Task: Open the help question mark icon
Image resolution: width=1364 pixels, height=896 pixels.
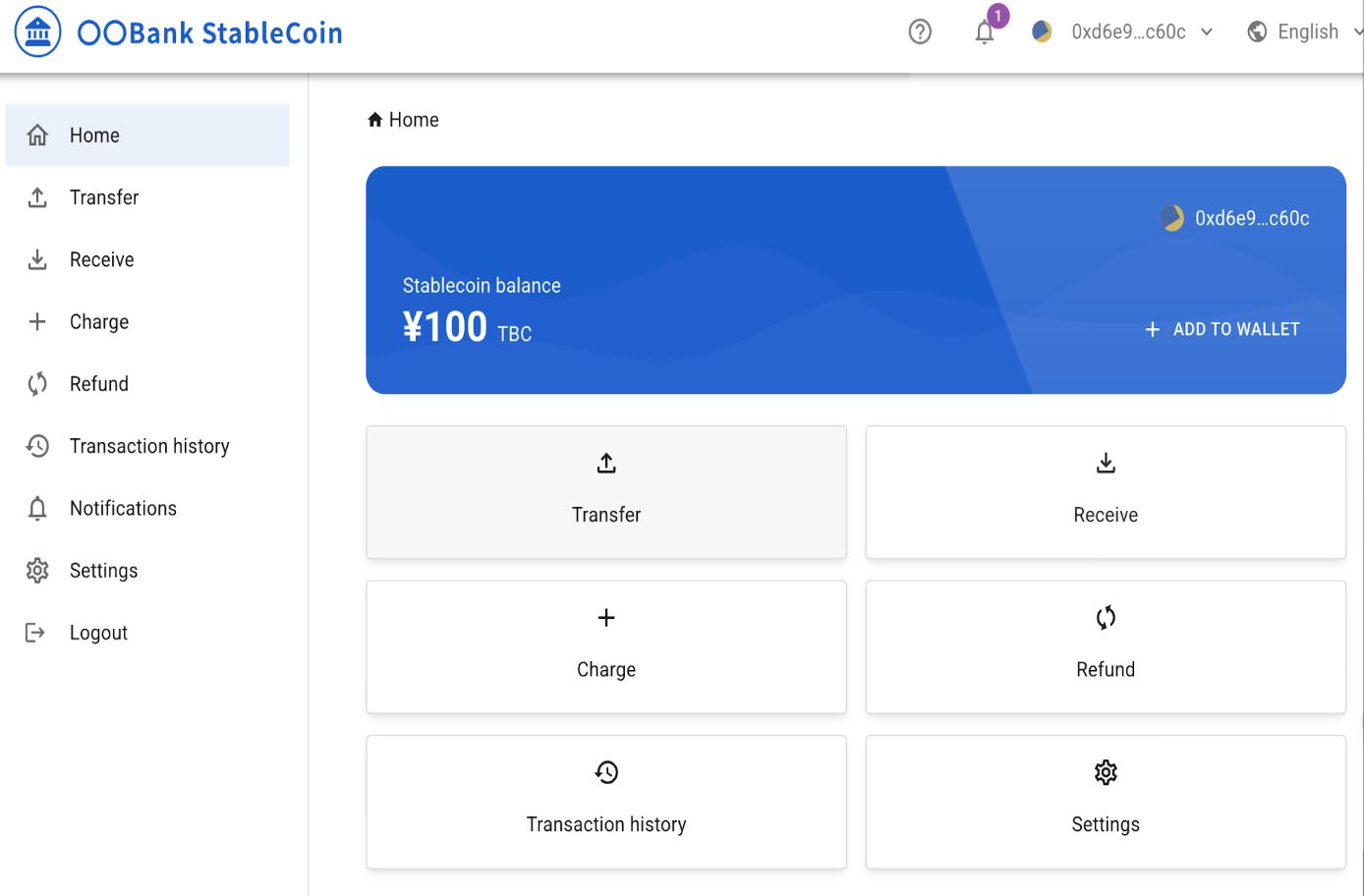Action: pyautogui.click(x=920, y=31)
